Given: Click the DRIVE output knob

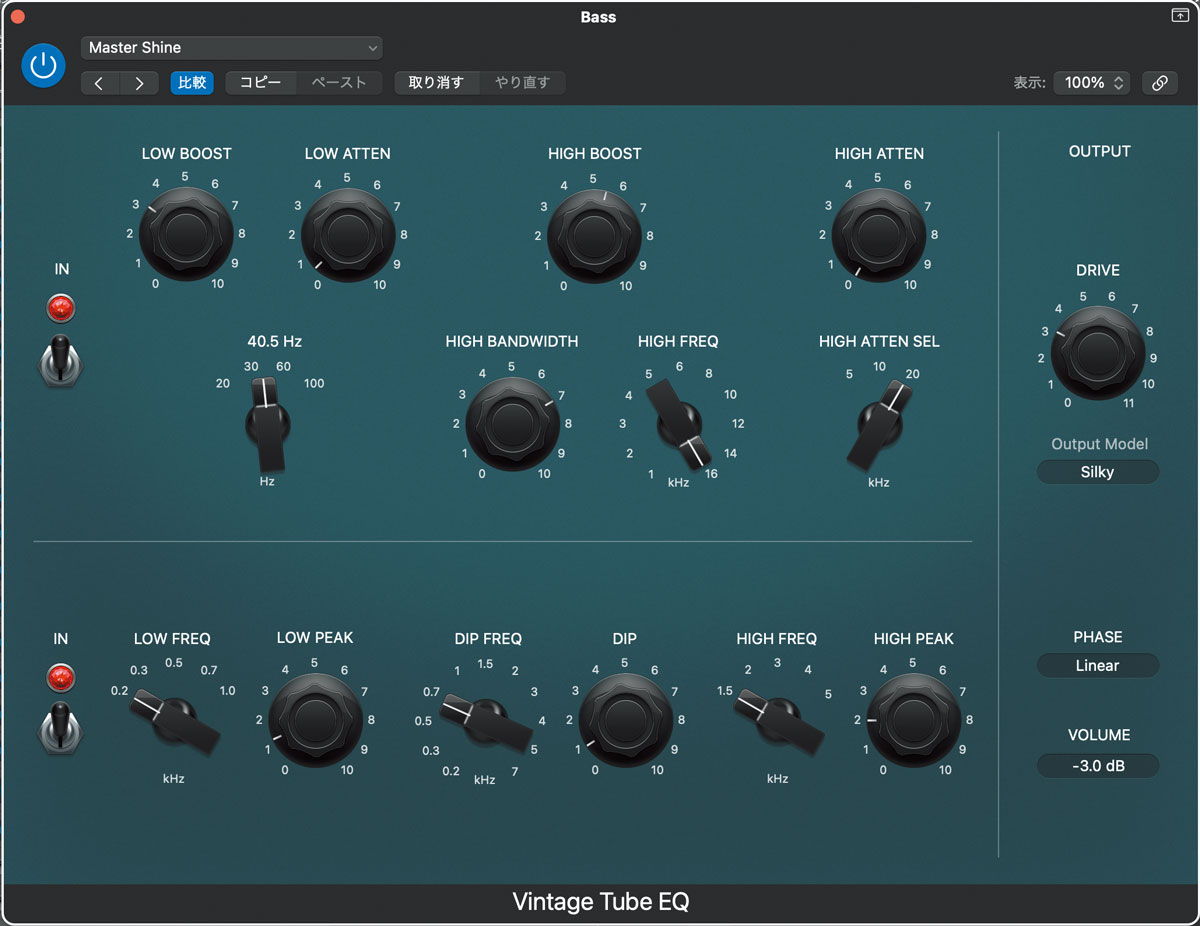Looking at the screenshot, I should point(1098,352).
